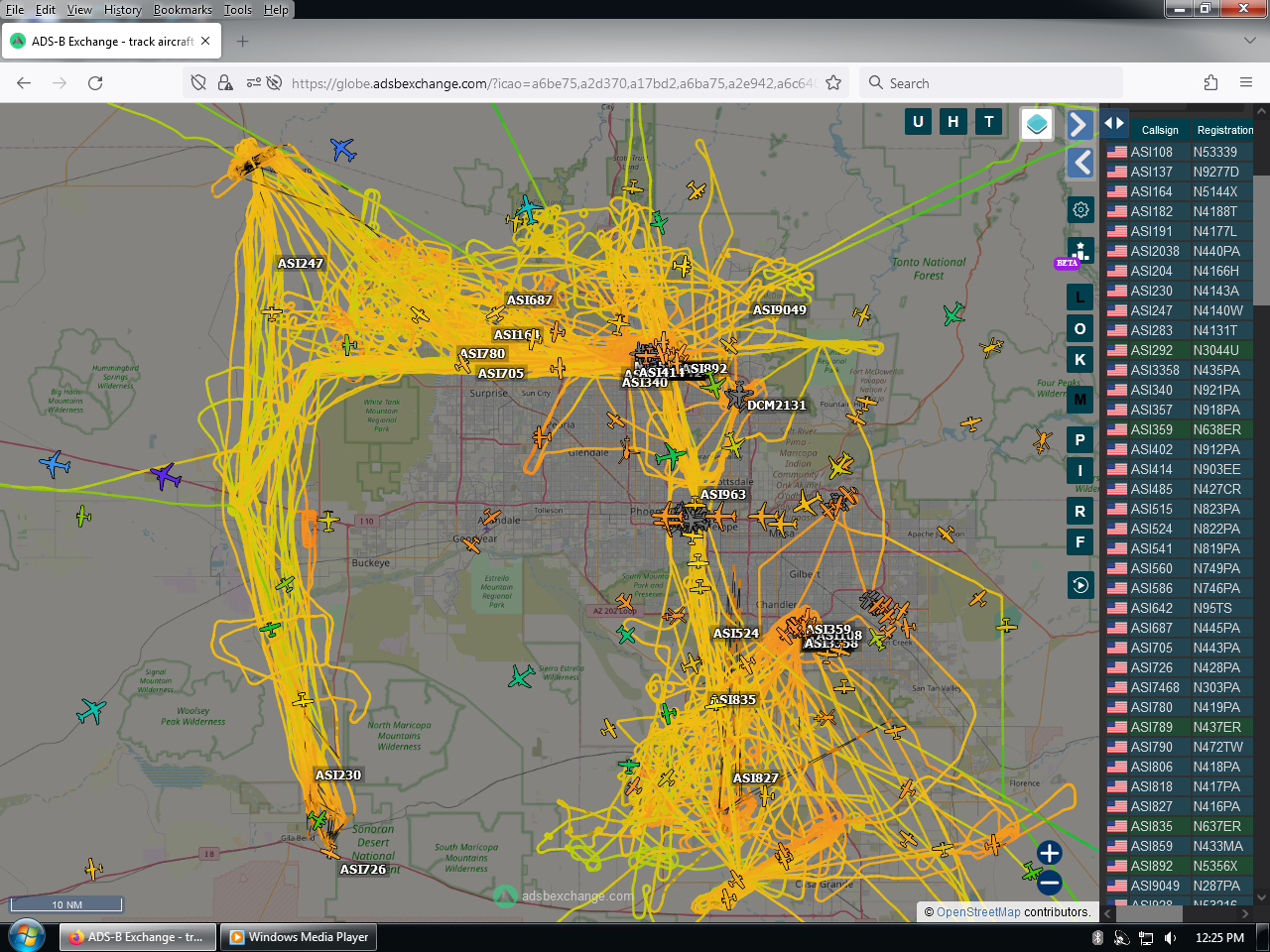Image resolution: width=1270 pixels, height=952 pixels.
Task: Open the Bookmarks menu
Action: (x=183, y=10)
